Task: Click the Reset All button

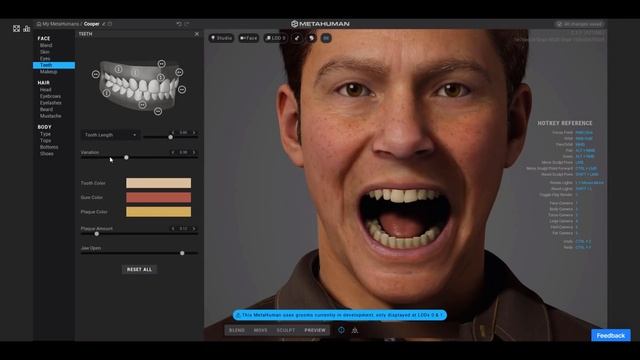Action: [139, 269]
